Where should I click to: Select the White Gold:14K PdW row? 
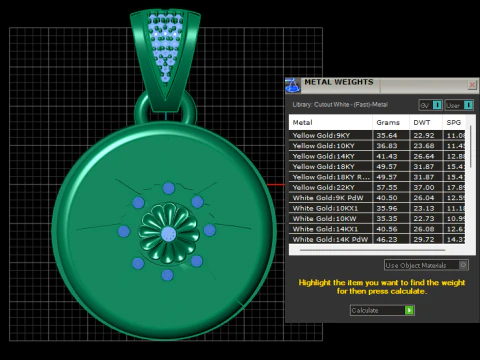pos(377,239)
